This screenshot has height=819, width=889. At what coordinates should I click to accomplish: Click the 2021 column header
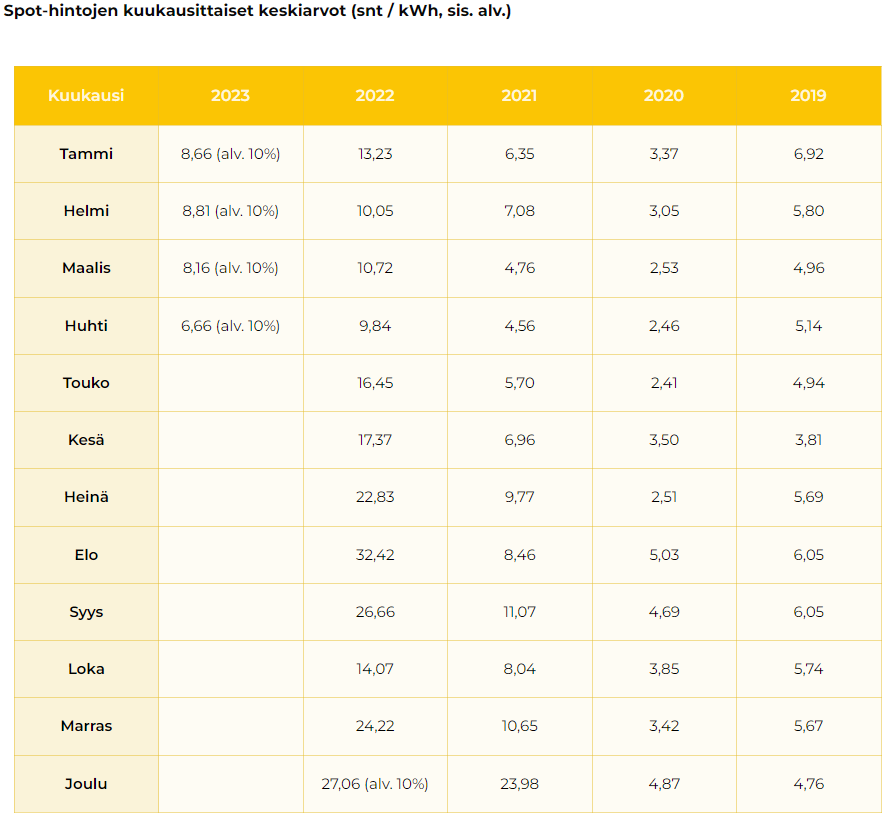(x=519, y=96)
